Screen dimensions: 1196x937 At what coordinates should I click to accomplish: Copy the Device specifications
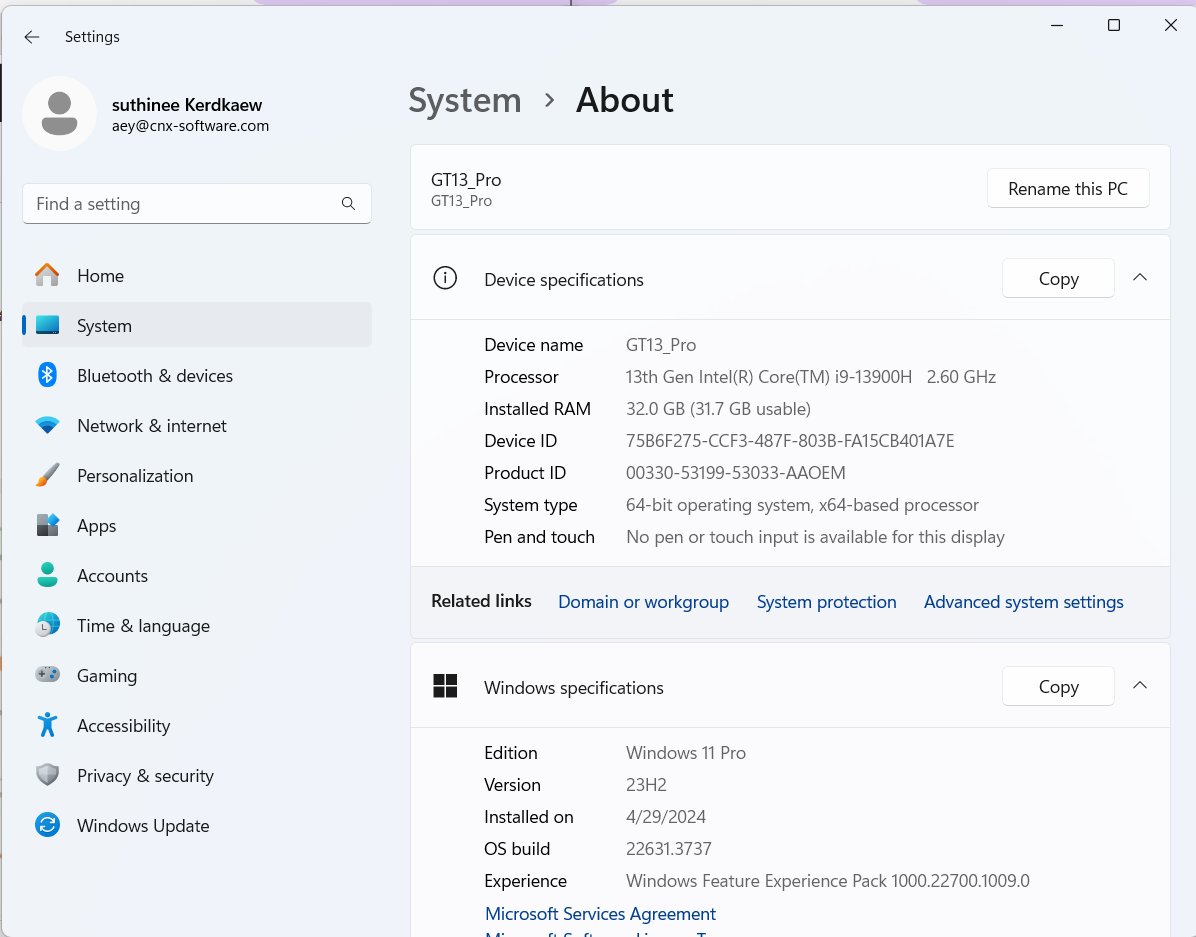(x=1059, y=279)
